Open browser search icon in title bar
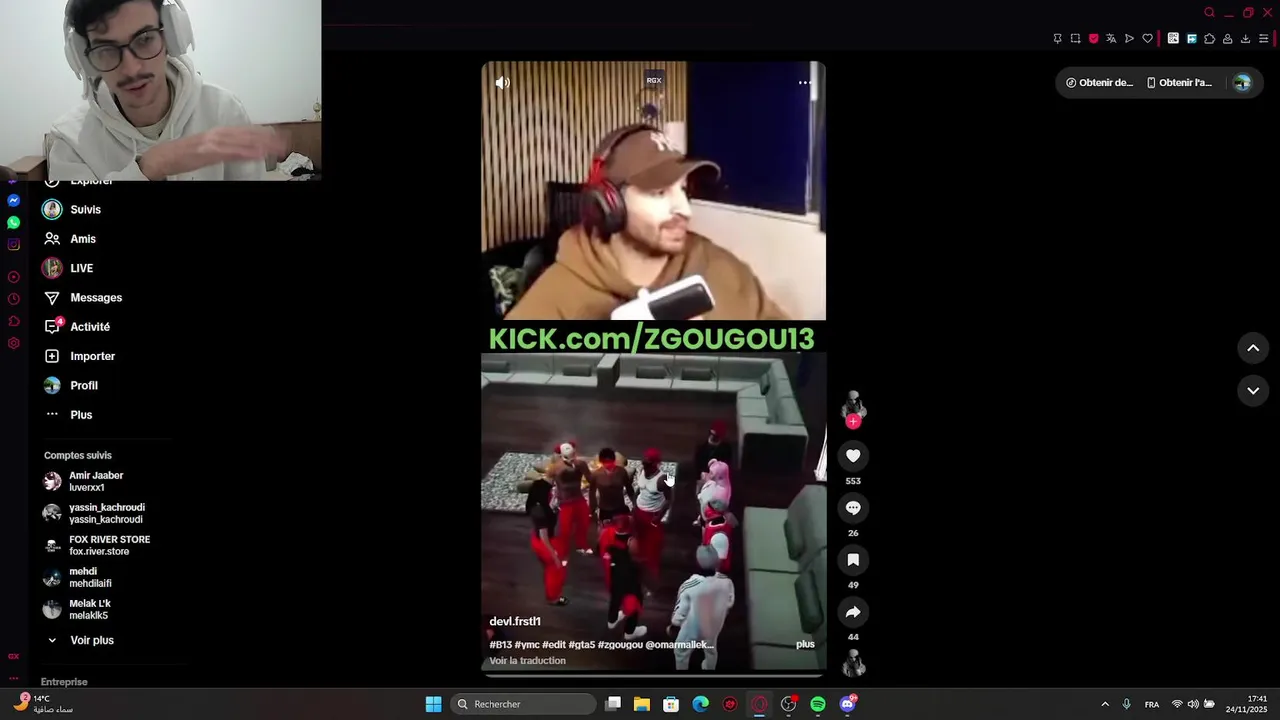 click(1209, 13)
